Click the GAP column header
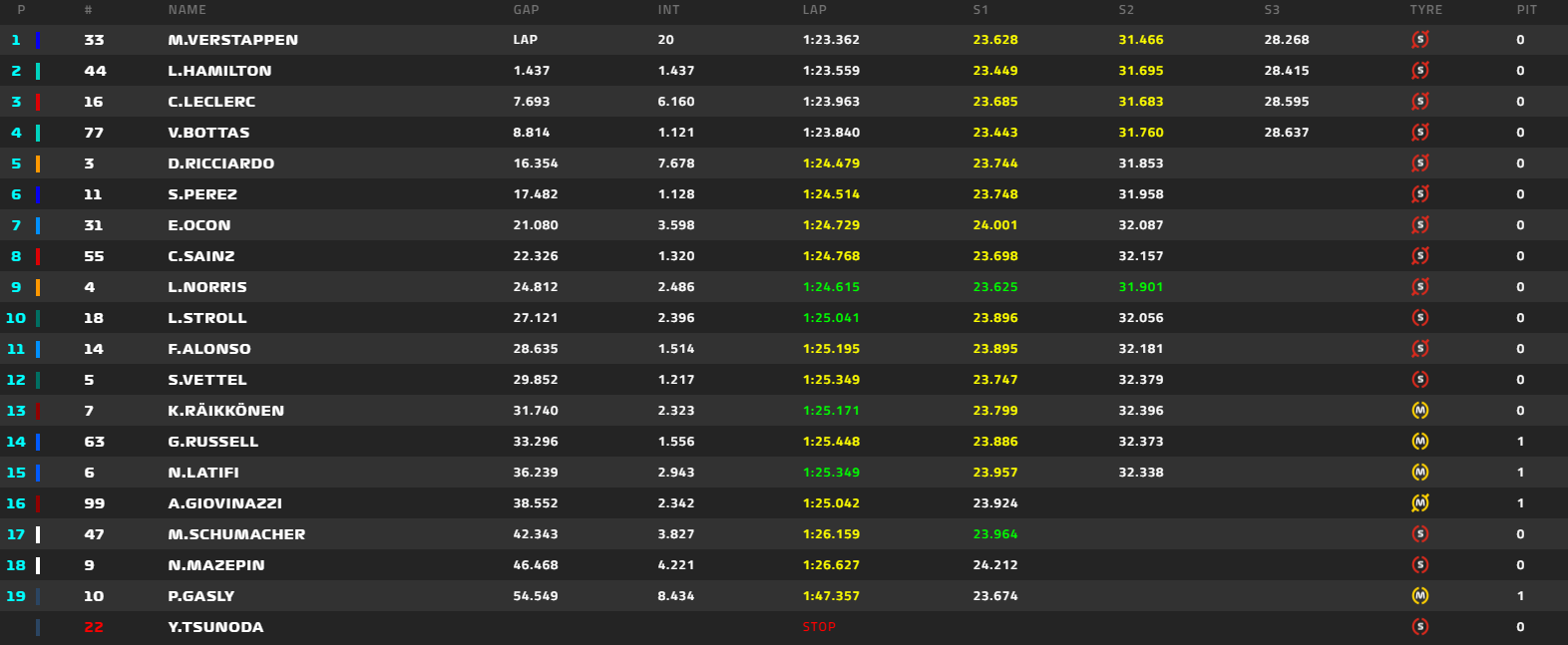1568x645 pixels. pos(526,10)
